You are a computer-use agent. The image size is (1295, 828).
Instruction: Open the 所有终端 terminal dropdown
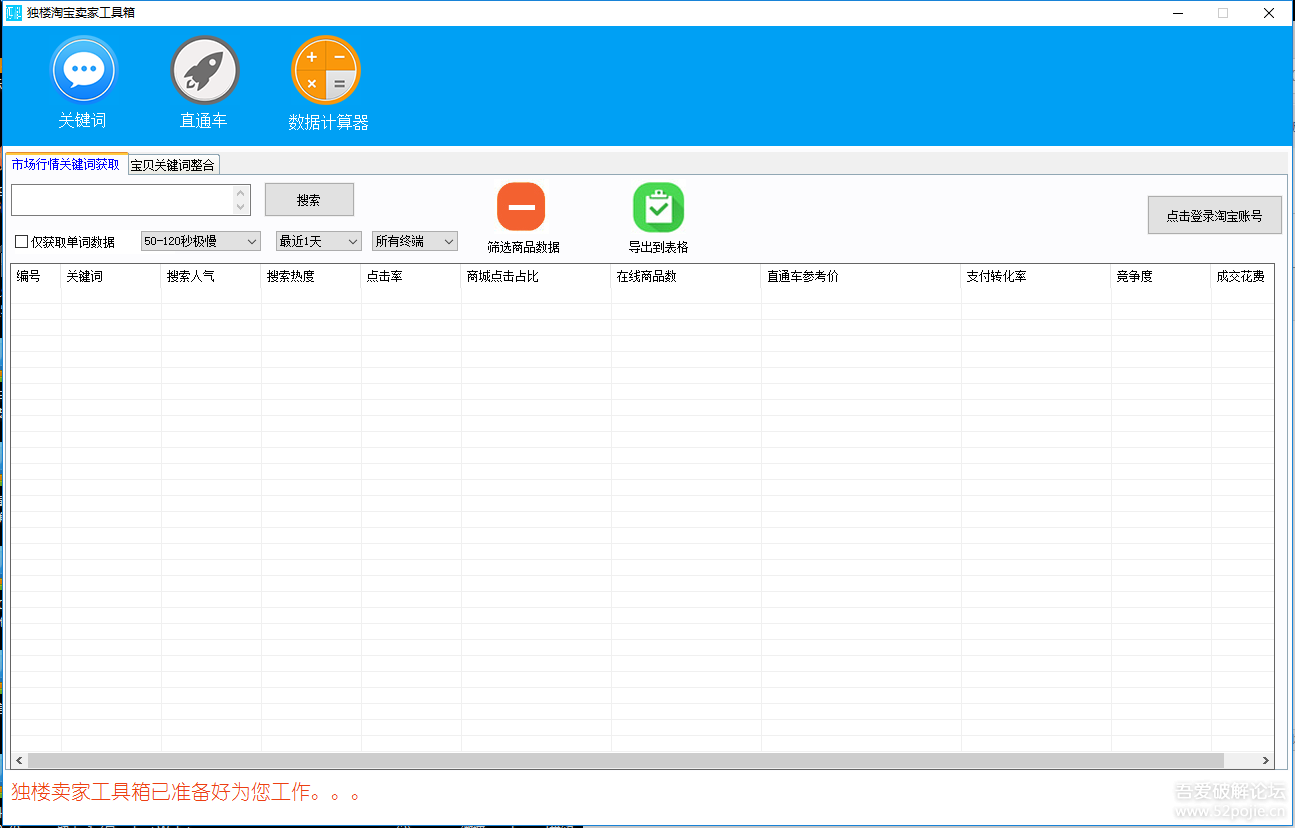pos(415,241)
